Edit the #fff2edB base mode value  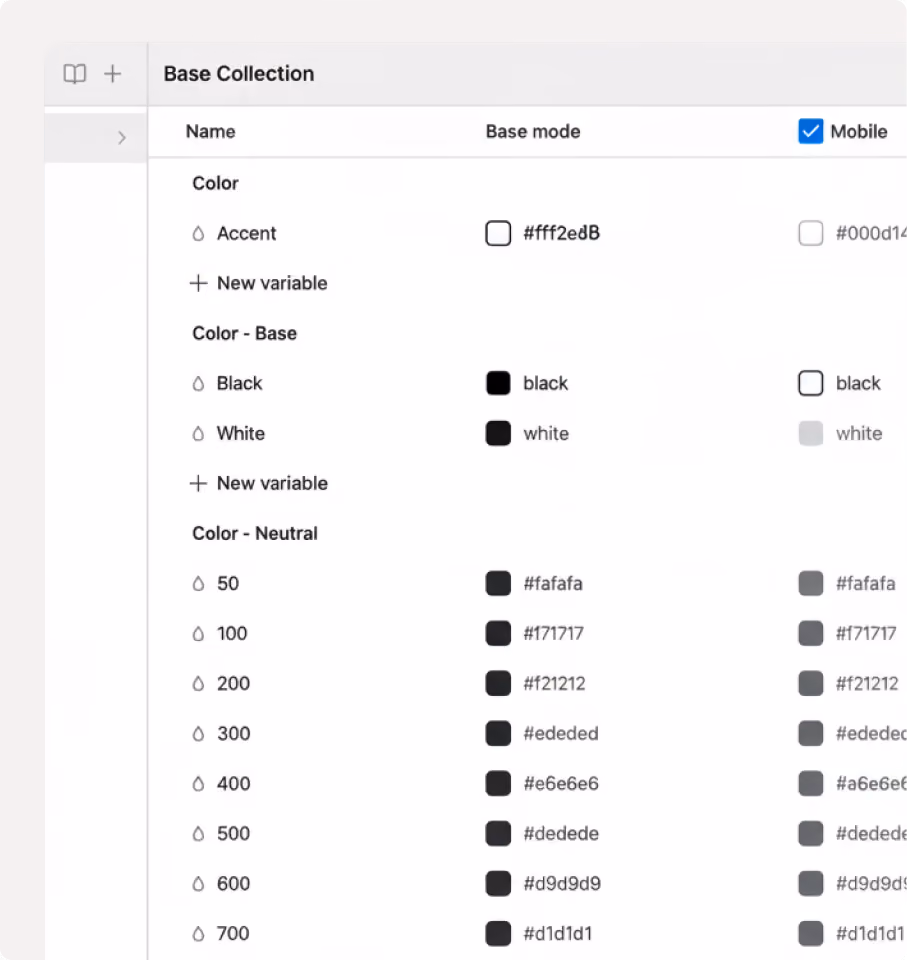pyautogui.click(x=562, y=233)
